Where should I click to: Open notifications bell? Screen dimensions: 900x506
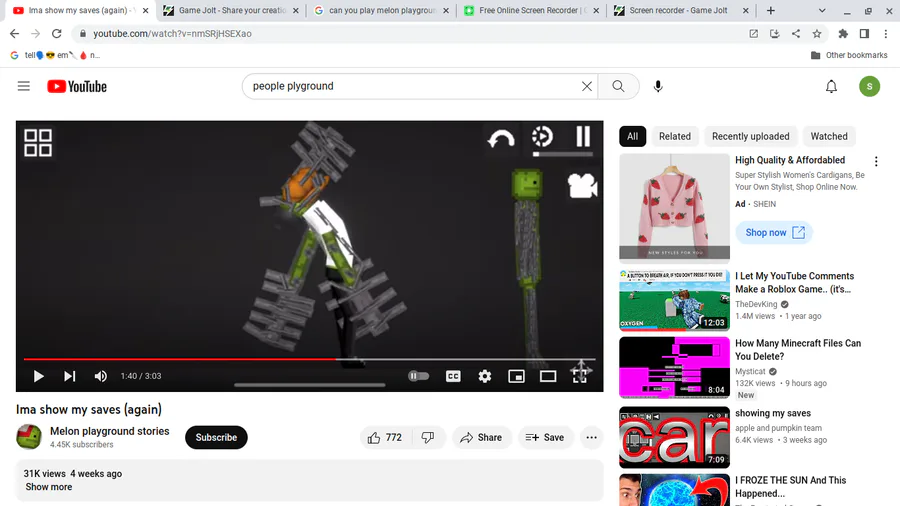(x=831, y=86)
